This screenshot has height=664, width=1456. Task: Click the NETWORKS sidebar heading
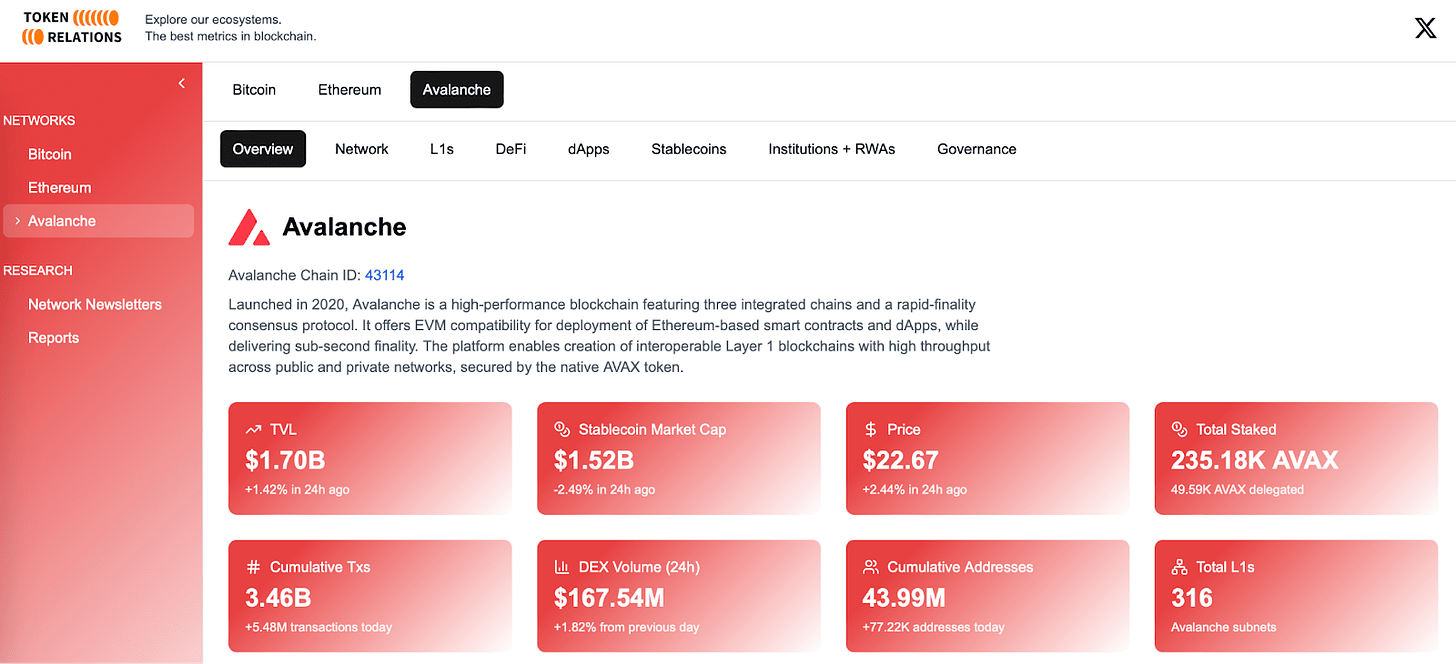click(39, 120)
